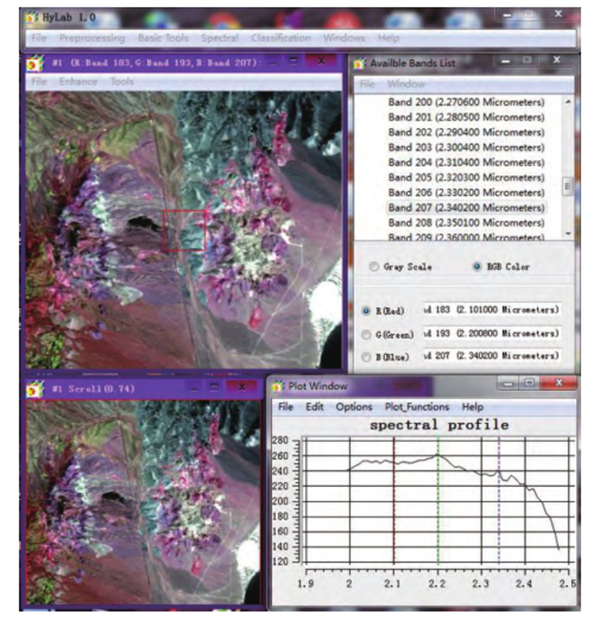Select Band 206 (2.330200 Micrometers)

click(466, 192)
